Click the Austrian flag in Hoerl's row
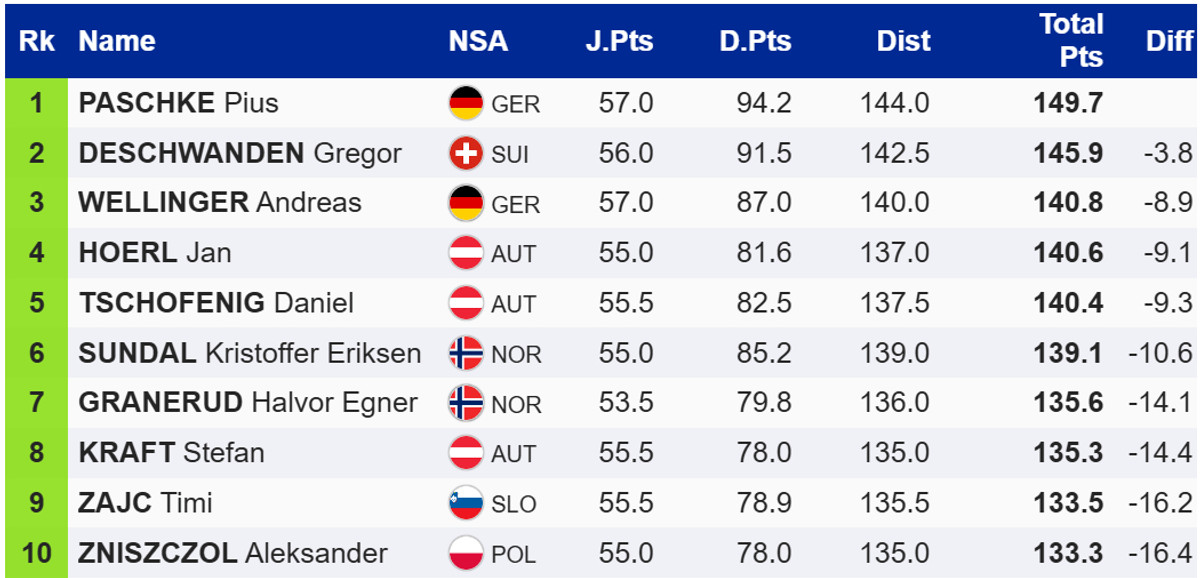 [466, 253]
